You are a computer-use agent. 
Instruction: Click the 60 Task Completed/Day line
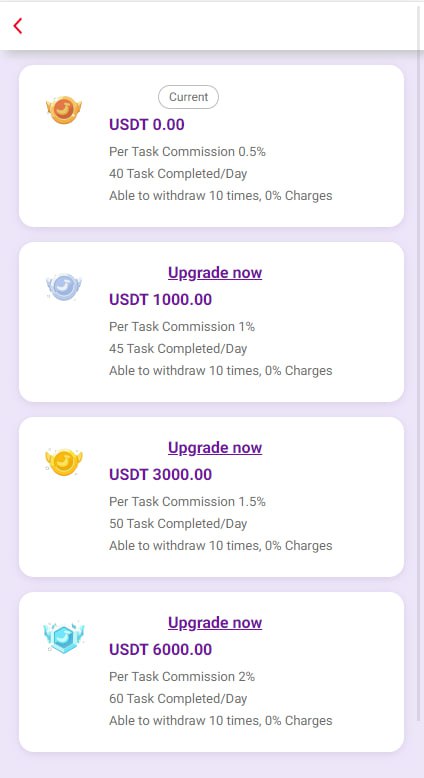tap(178, 699)
